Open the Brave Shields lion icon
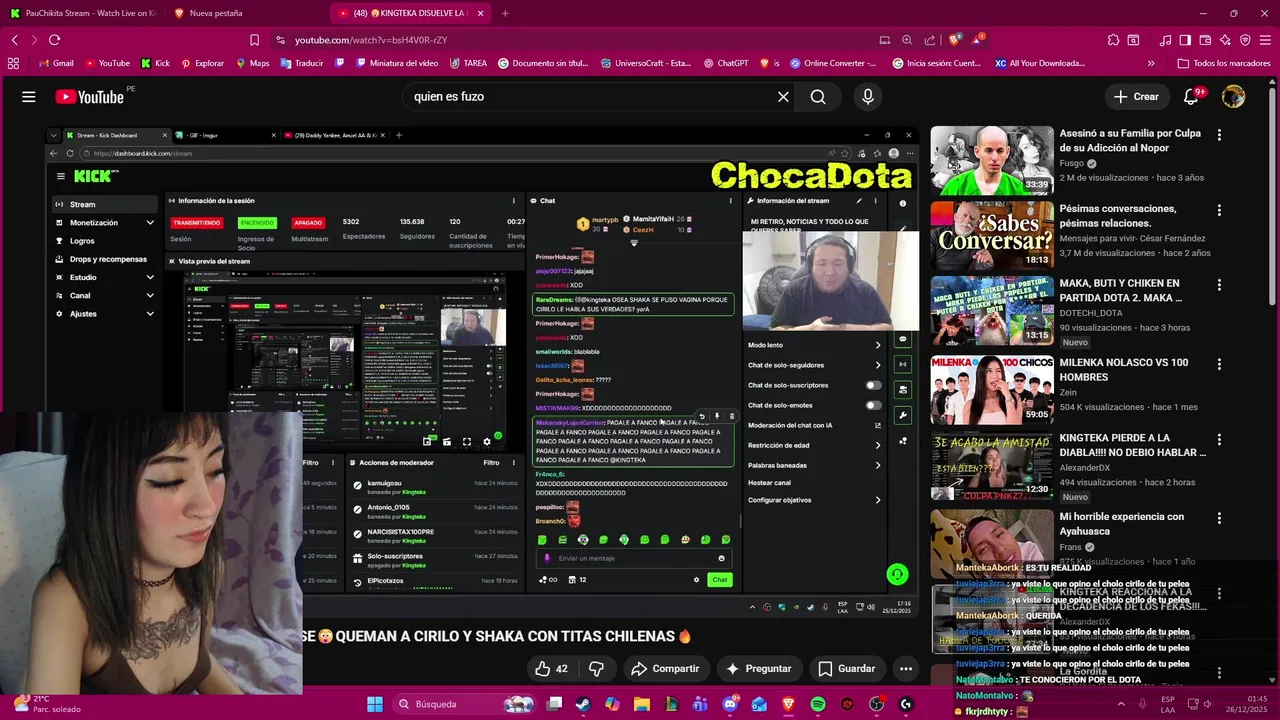The width and height of the screenshot is (1280, 720). 955,40
